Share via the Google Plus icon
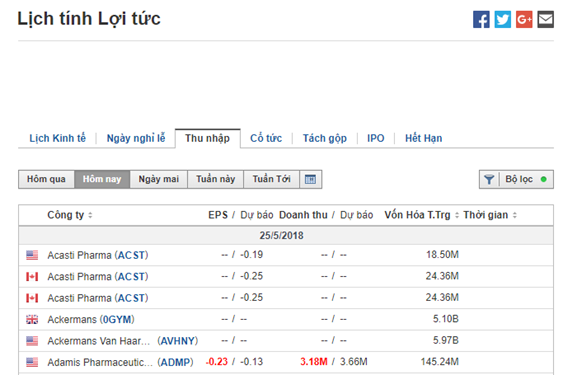This screenshot has height=375, width=563. (x=524, y=19)
